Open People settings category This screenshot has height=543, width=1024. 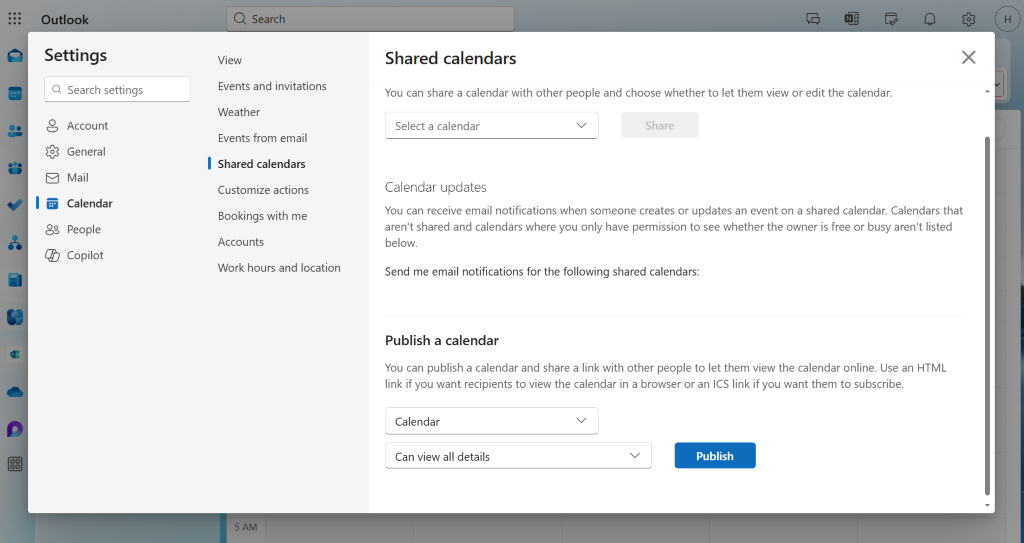84,229
